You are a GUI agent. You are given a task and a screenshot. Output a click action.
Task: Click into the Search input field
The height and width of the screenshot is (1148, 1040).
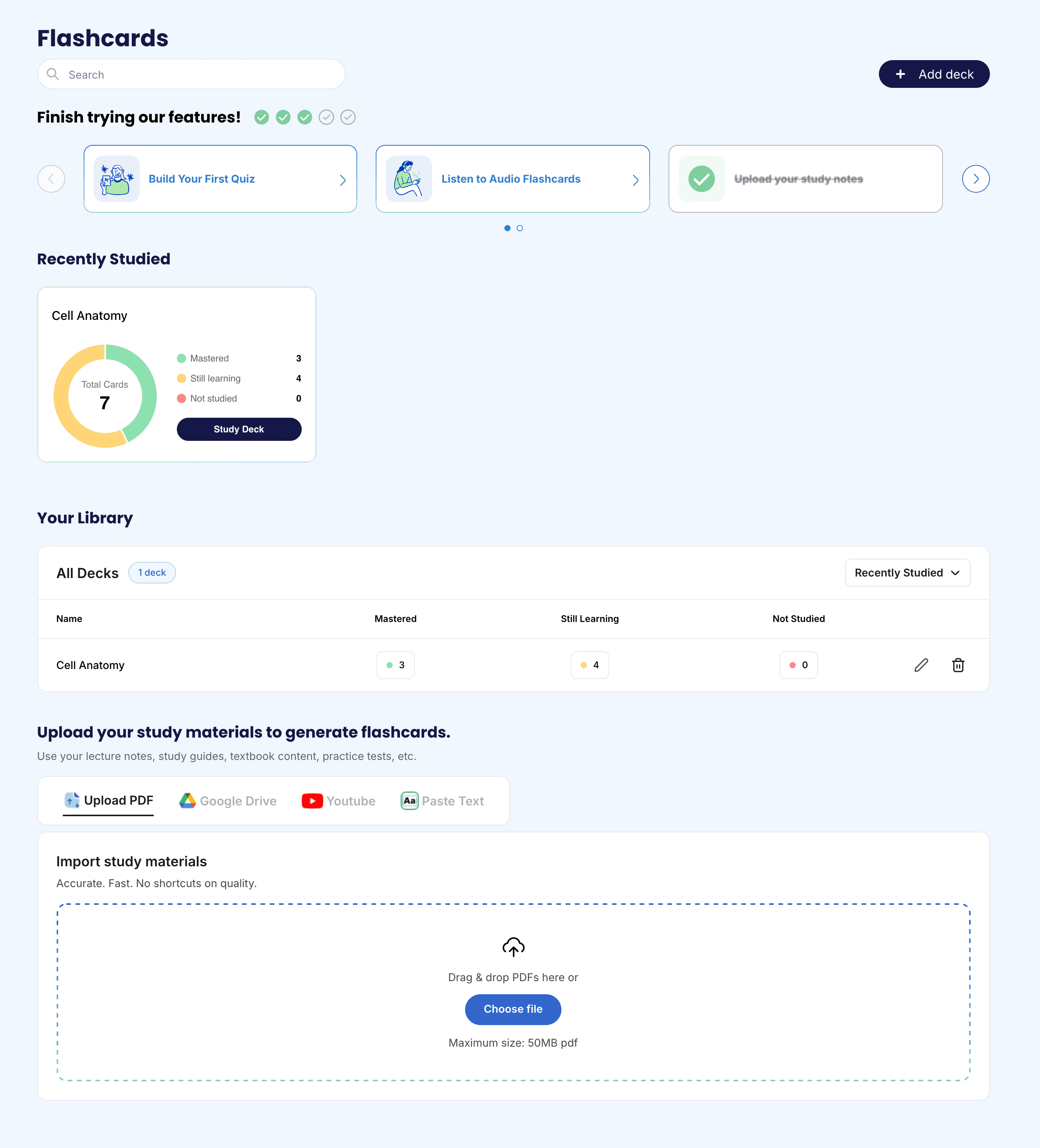click(x=199, y=75)
